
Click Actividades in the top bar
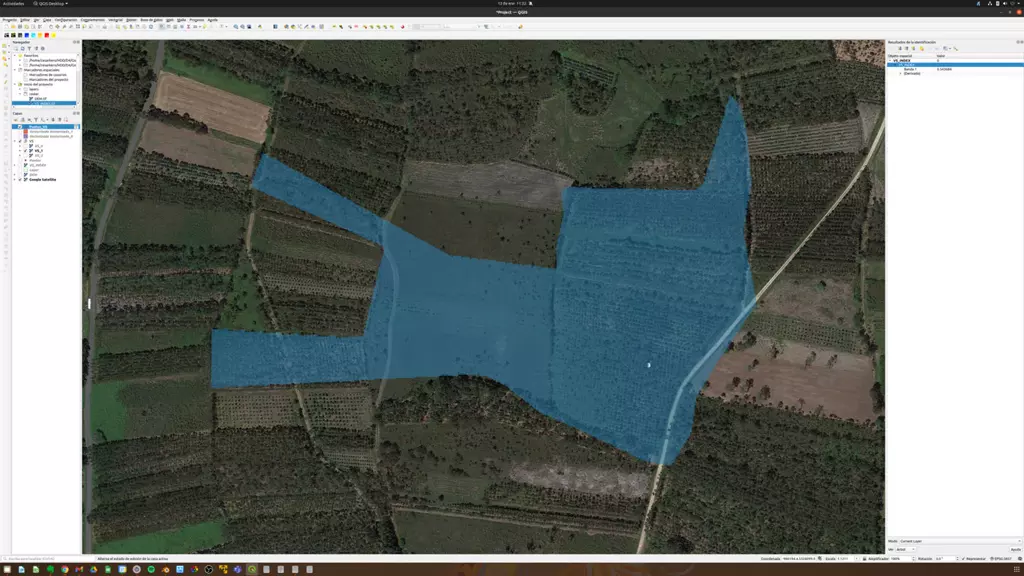tap(13, 3)
